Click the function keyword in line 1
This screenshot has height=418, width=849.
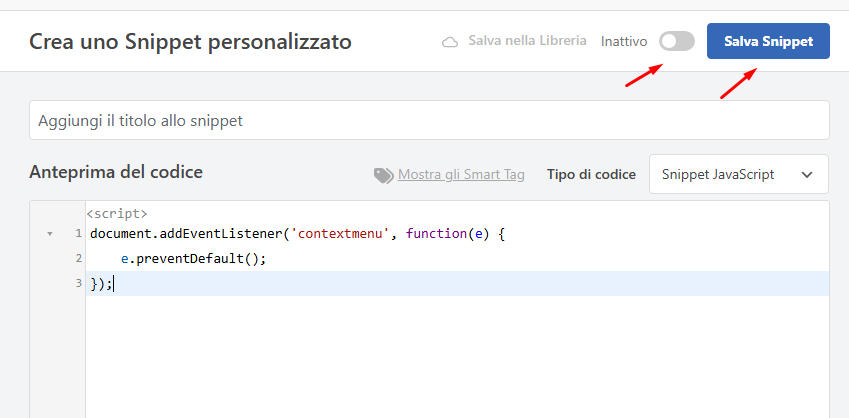tap(436, 234)
